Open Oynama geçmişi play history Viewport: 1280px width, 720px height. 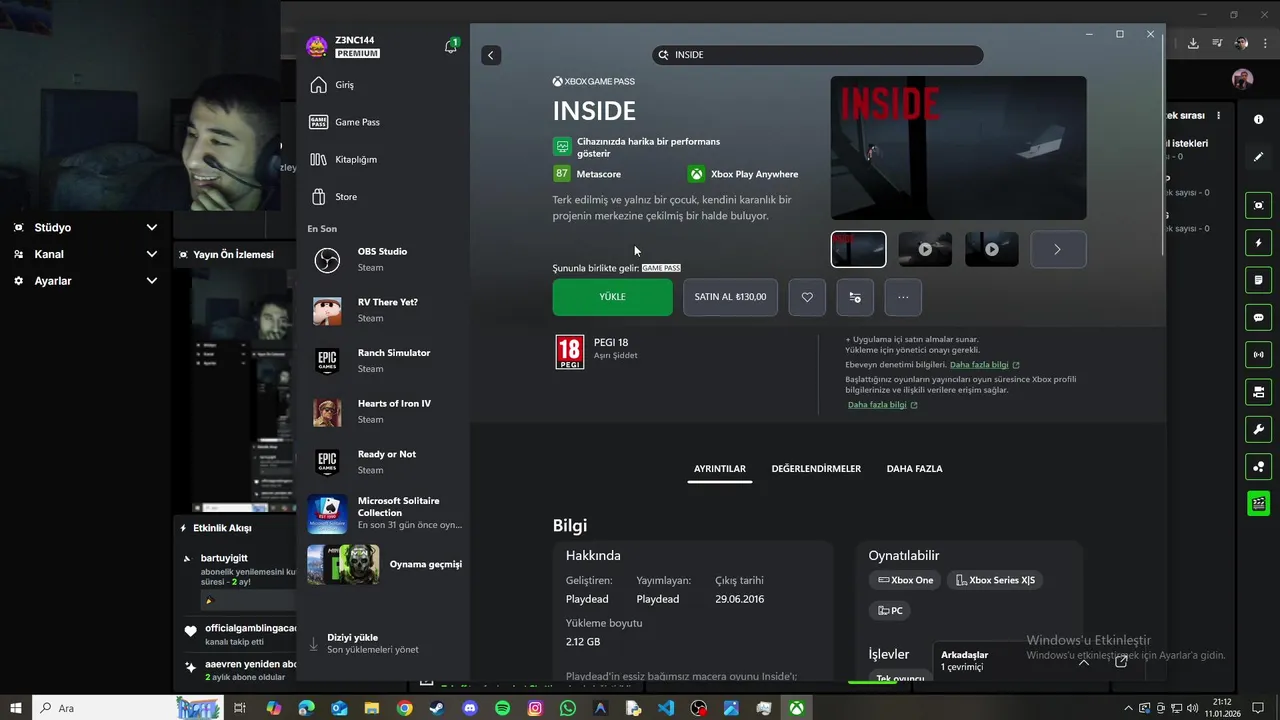pyautogui.click(x=384, y=564)
